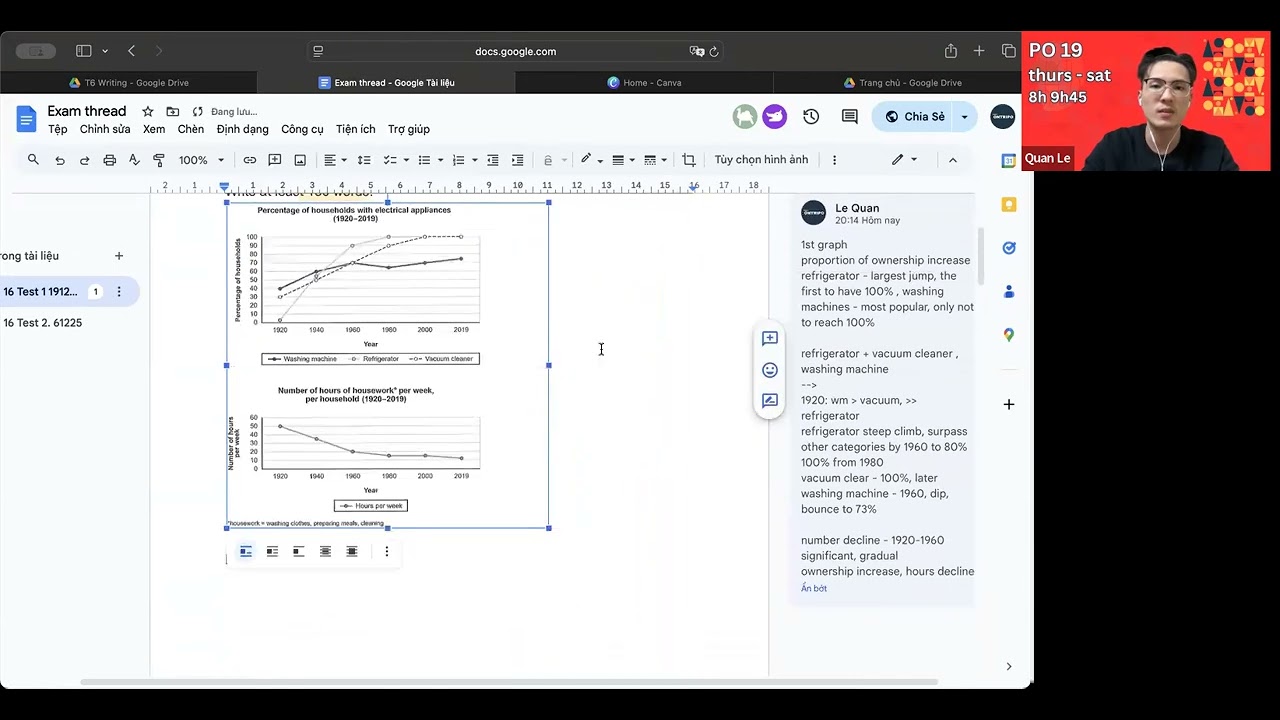Open the Chỉnh sửa menu
This screenshot has width=1280, height=720.
105,129
